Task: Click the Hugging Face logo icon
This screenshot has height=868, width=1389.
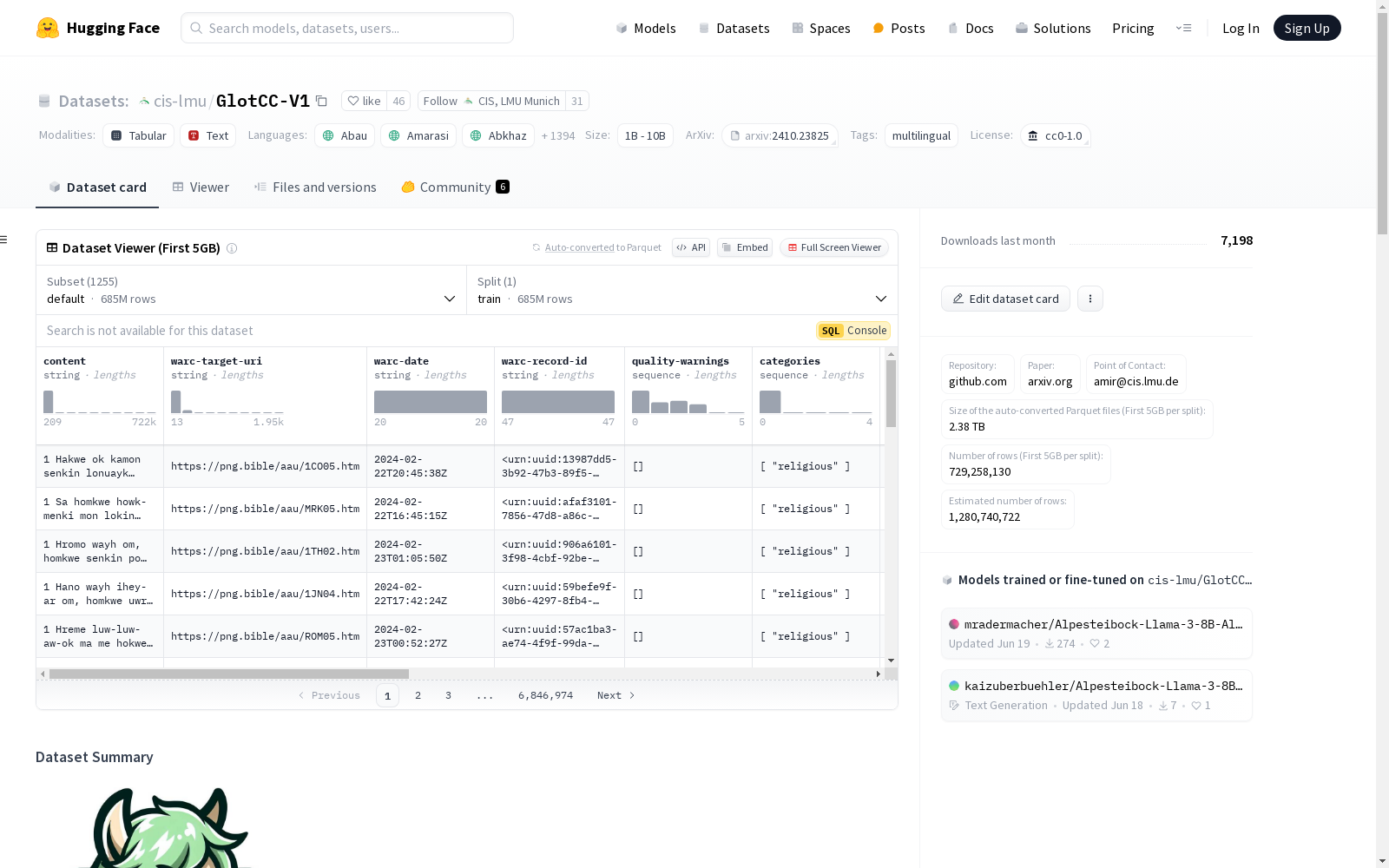Action: pyautogui.click(x=48, y=28)
